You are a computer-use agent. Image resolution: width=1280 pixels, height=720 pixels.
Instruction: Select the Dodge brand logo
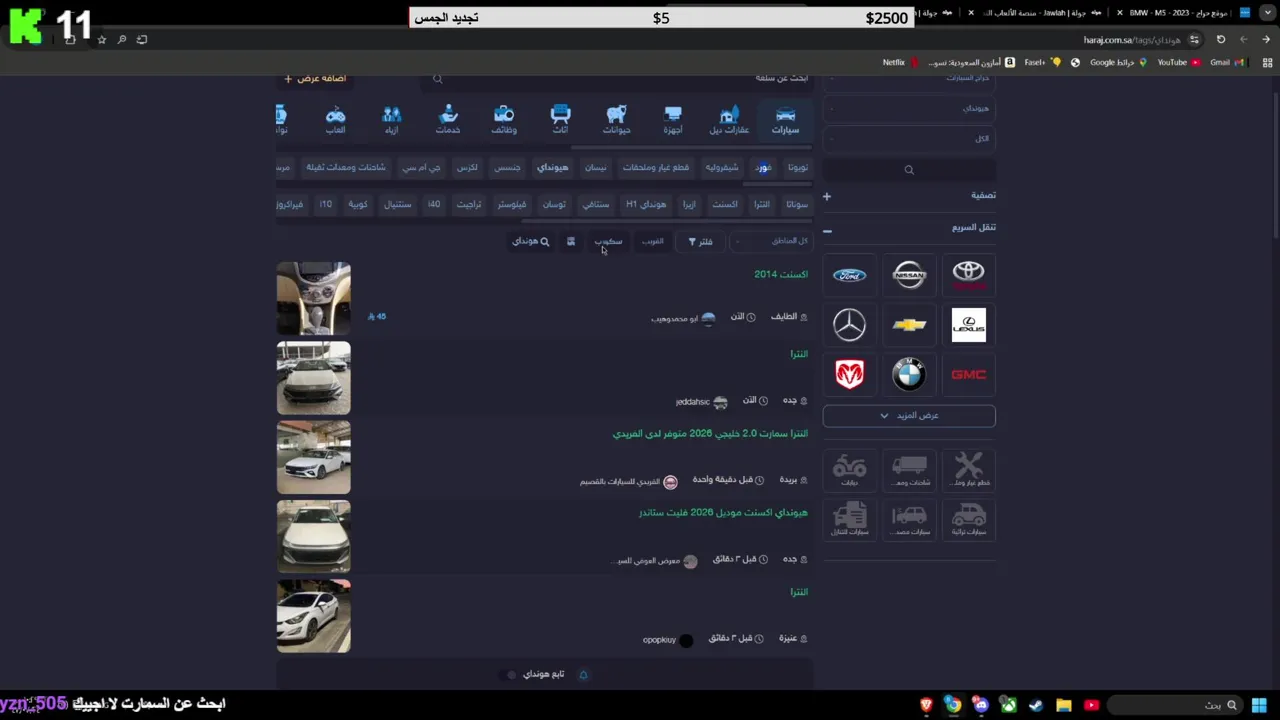coord(850,374)
